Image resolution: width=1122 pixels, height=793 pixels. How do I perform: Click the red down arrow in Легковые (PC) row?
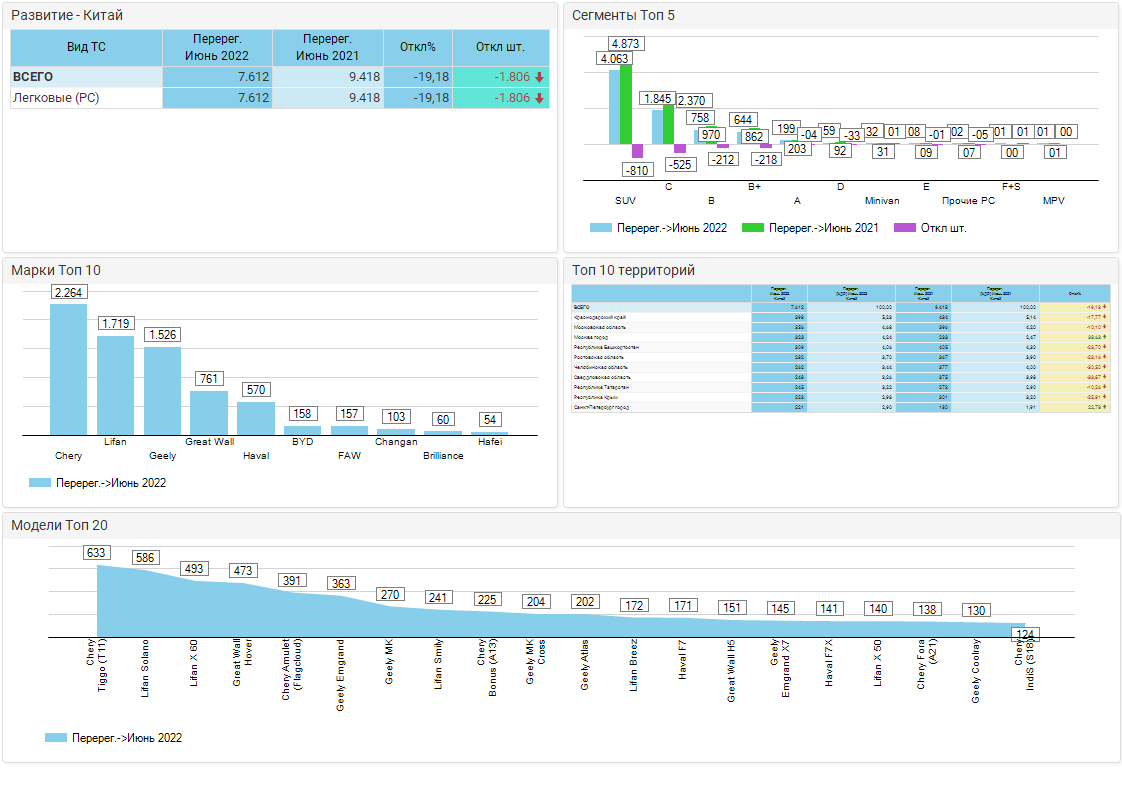pyautogui.click(x=539, y=98)
